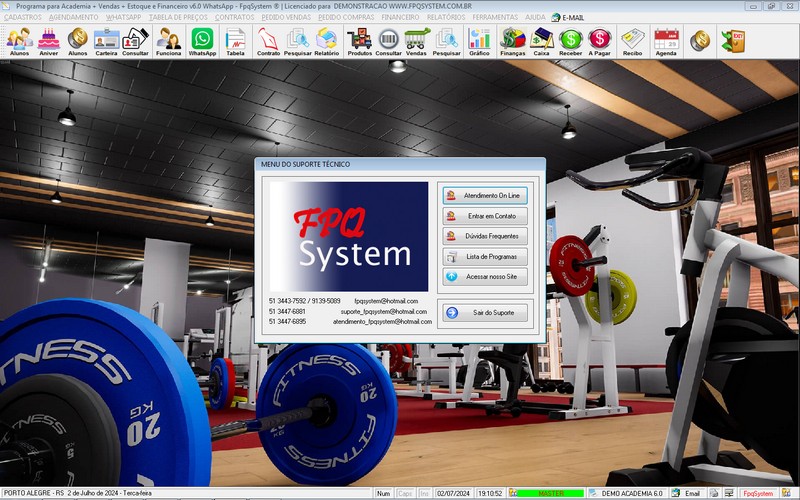Open the WHATSAPP menu

[x=123, y=17]
